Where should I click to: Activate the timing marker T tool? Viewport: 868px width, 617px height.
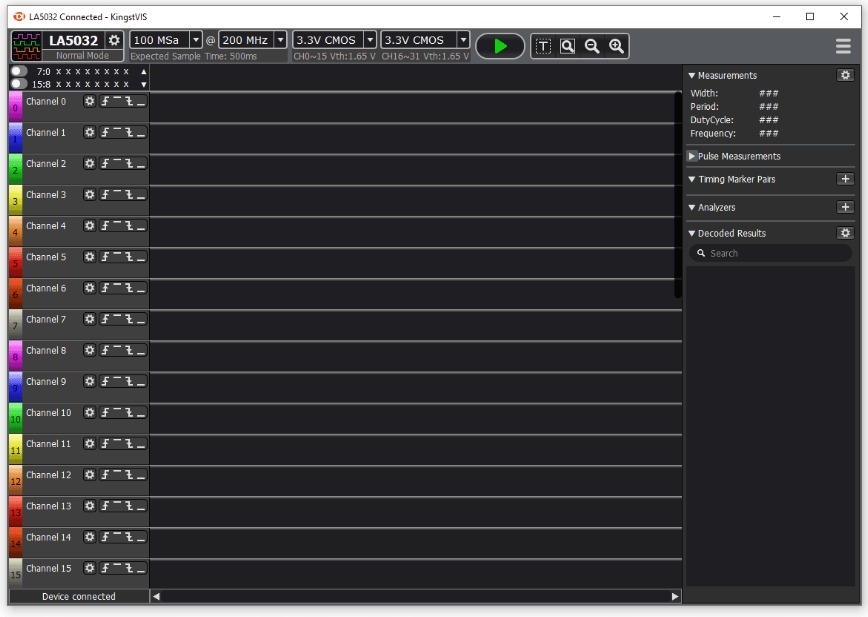pyautogui.click(x=543, y=46)
